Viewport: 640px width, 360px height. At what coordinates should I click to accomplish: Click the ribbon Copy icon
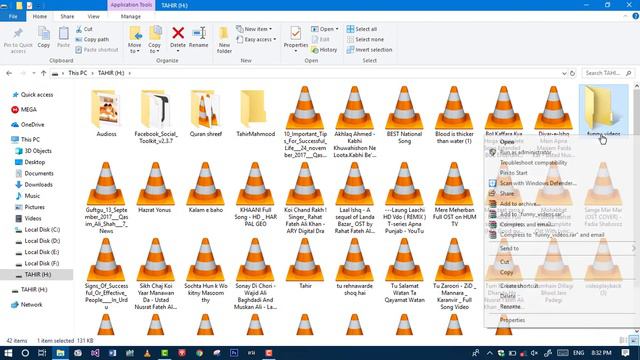(44, 38)
